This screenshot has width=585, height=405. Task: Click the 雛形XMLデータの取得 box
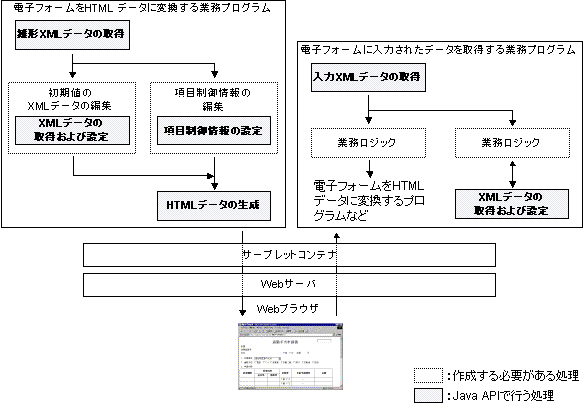coord(72,35)
